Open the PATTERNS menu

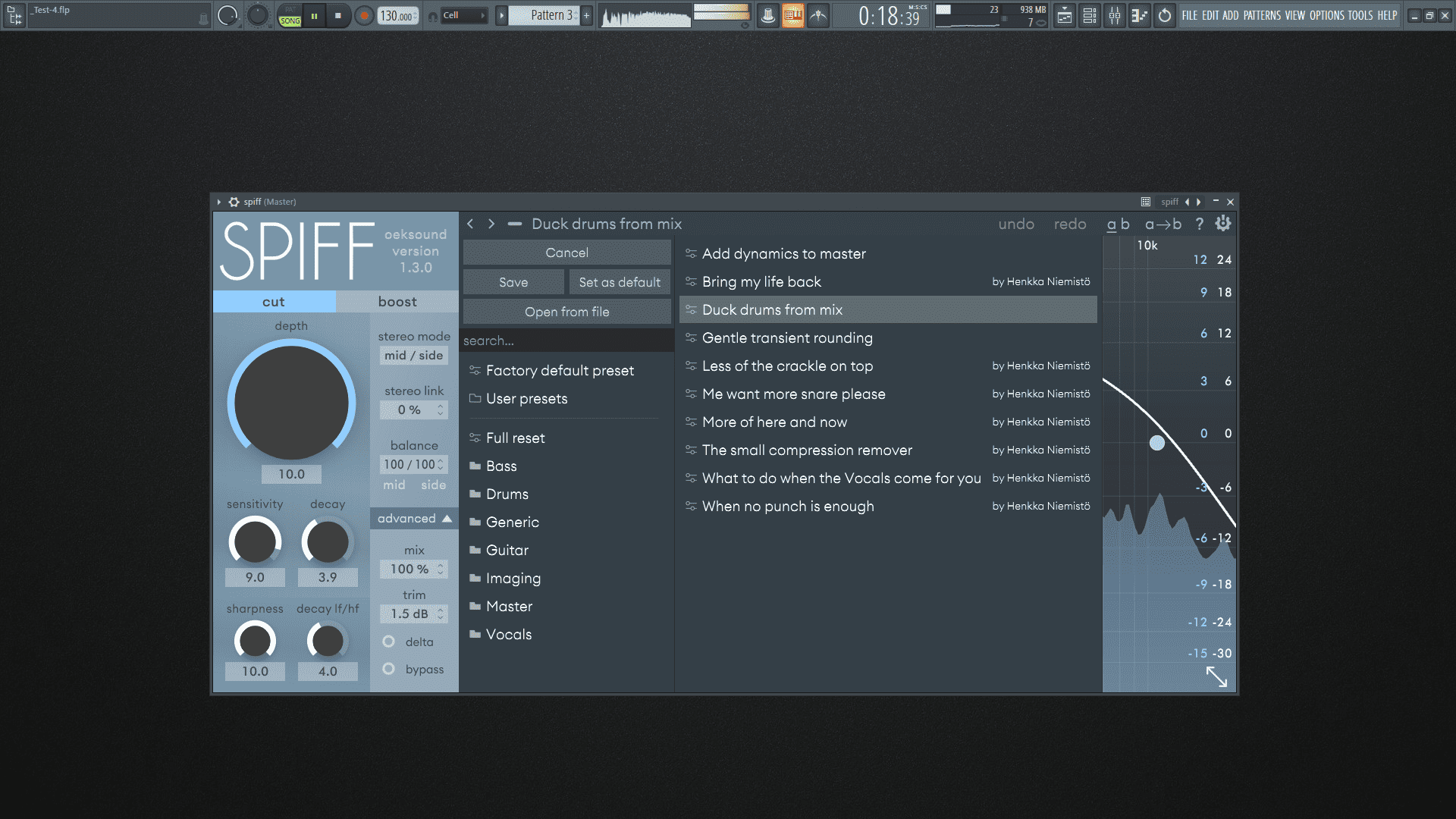[x=1262, y=15]
